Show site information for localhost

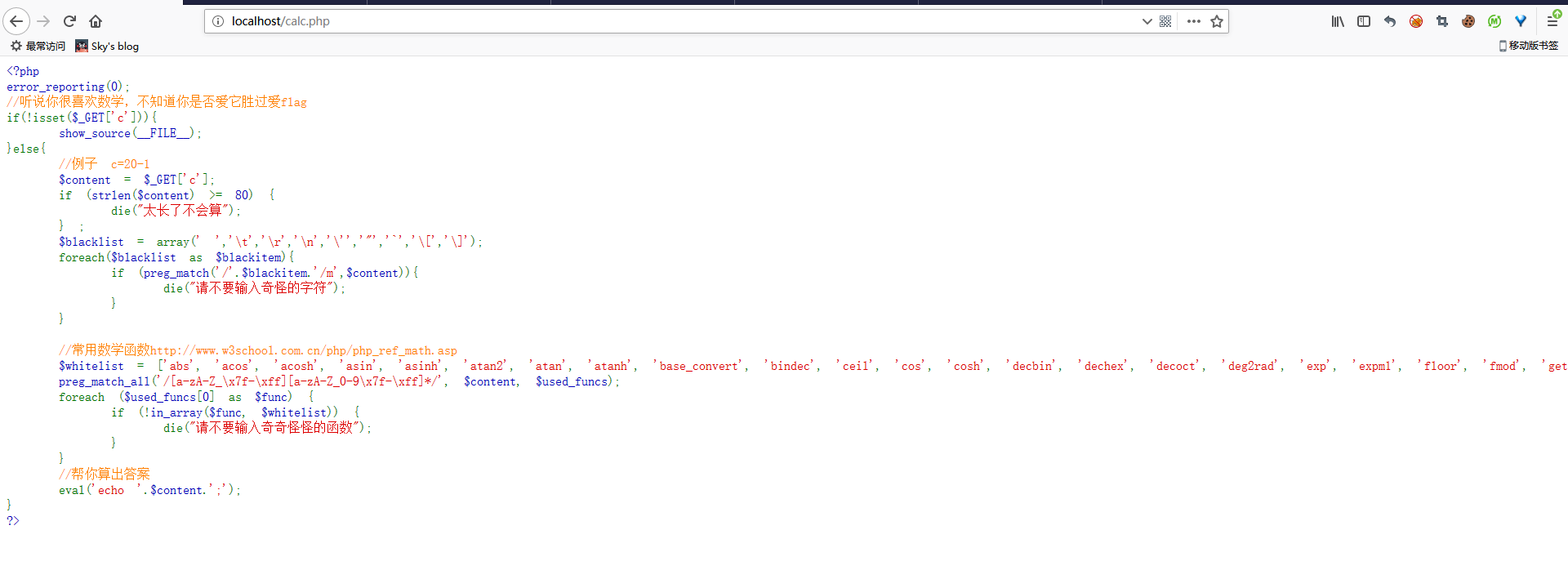(218, 21)
